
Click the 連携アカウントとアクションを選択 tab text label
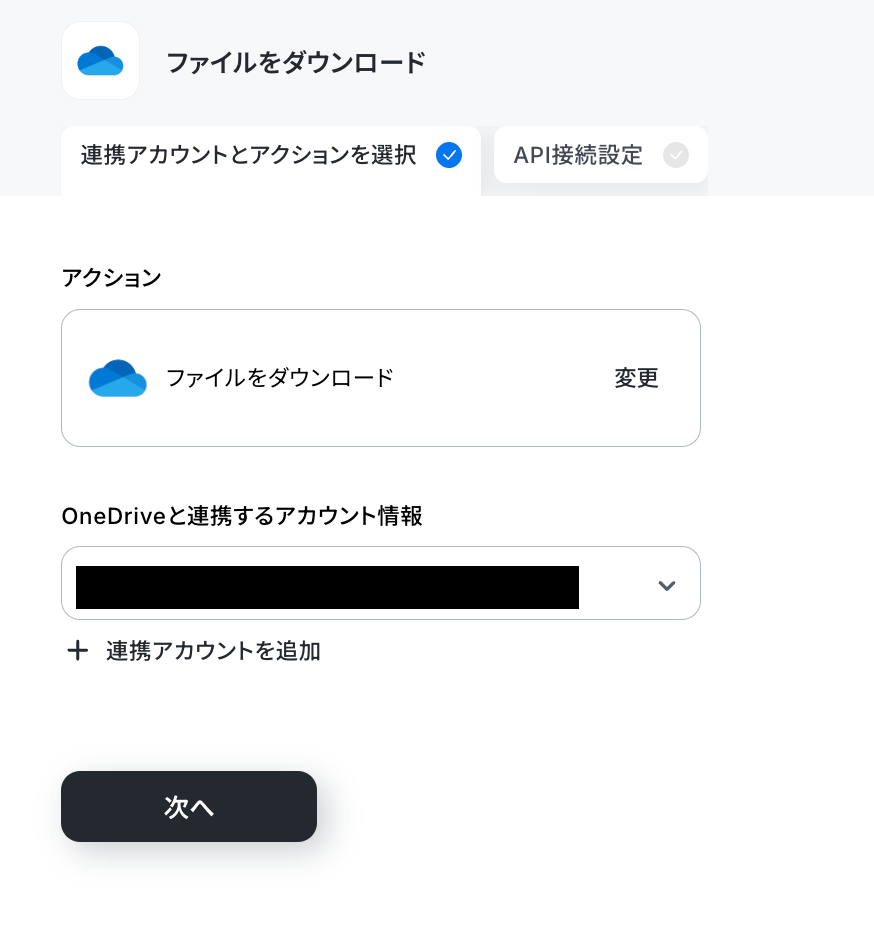(248, 155)
